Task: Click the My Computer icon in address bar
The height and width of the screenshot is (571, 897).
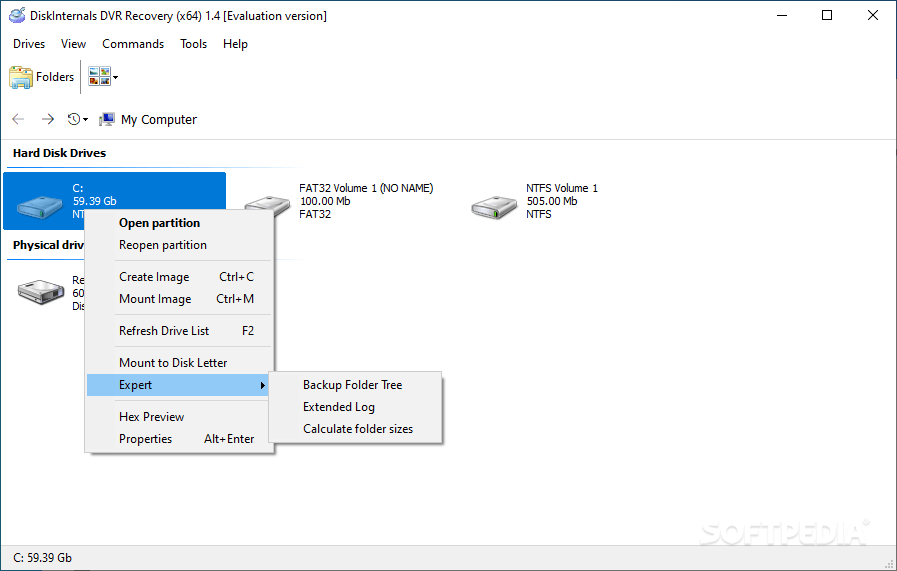Action: pos(106,119)
